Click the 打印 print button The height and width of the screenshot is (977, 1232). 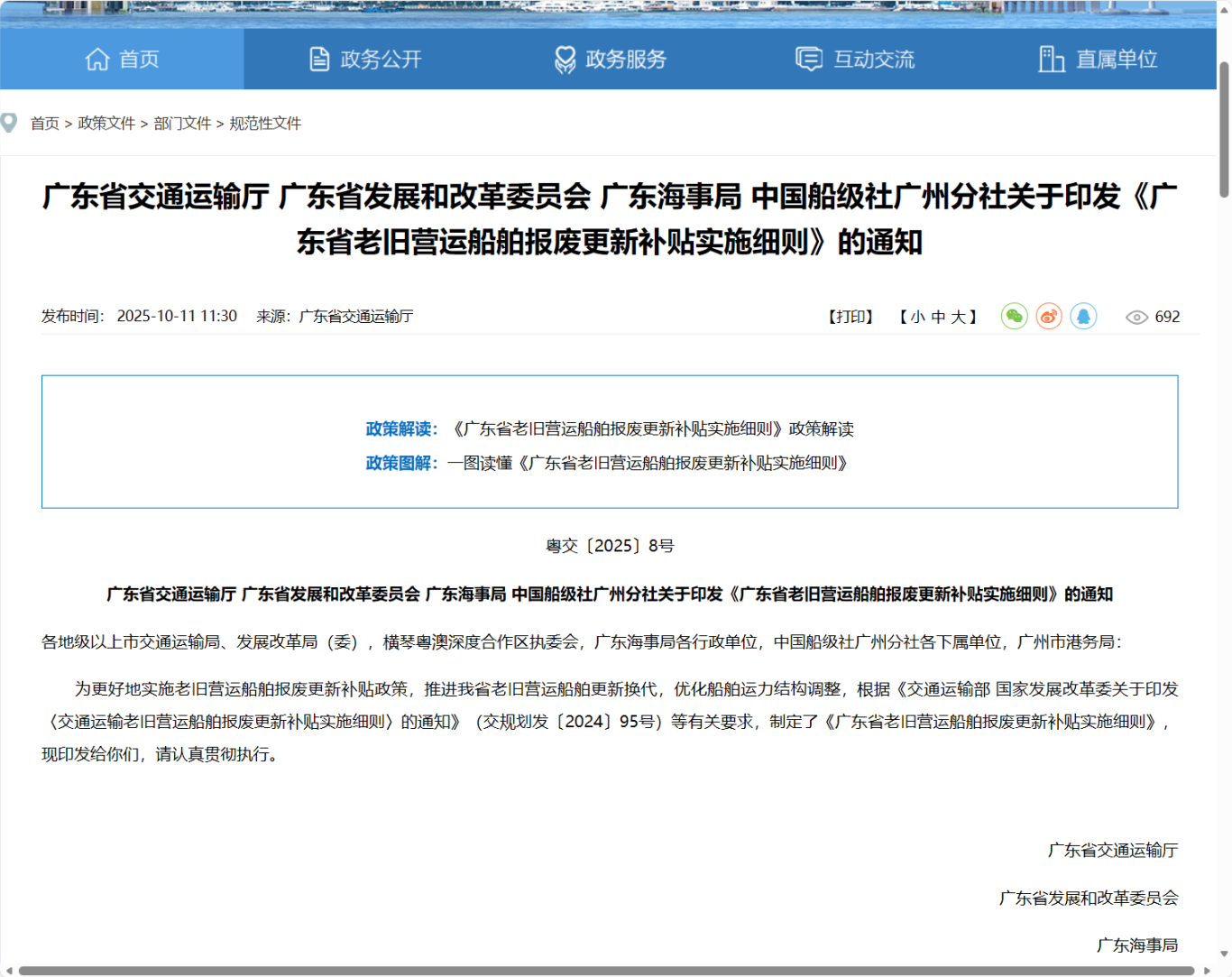click(849, 317)
